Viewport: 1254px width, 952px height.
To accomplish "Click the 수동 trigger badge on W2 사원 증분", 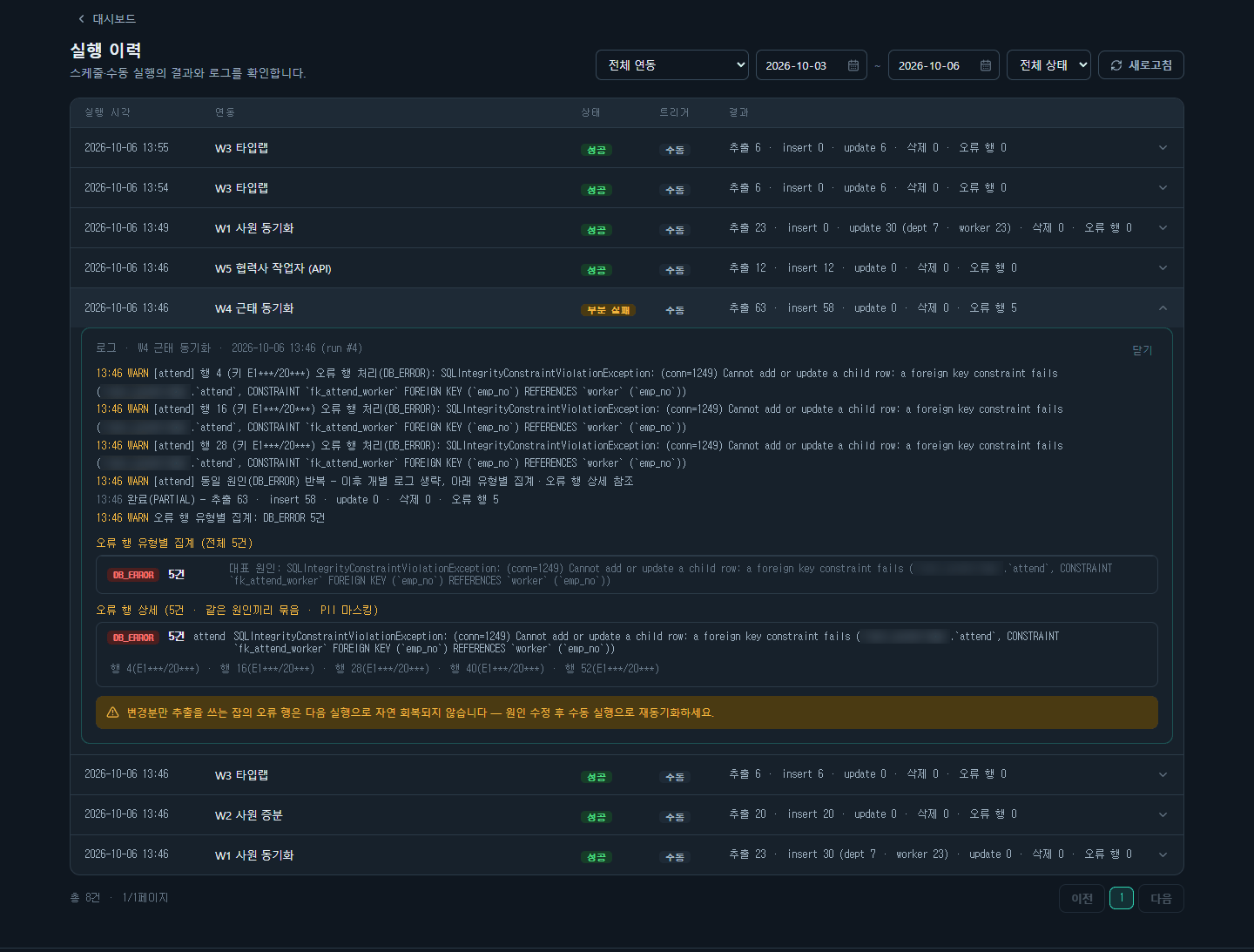I will click(675, 817).
